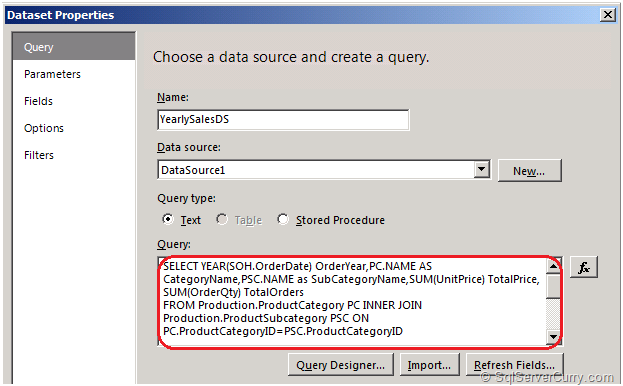The width and height of the screenshot is (623, 386).
Task: Expand the Data source dropdown
Action: pos(482,170)
